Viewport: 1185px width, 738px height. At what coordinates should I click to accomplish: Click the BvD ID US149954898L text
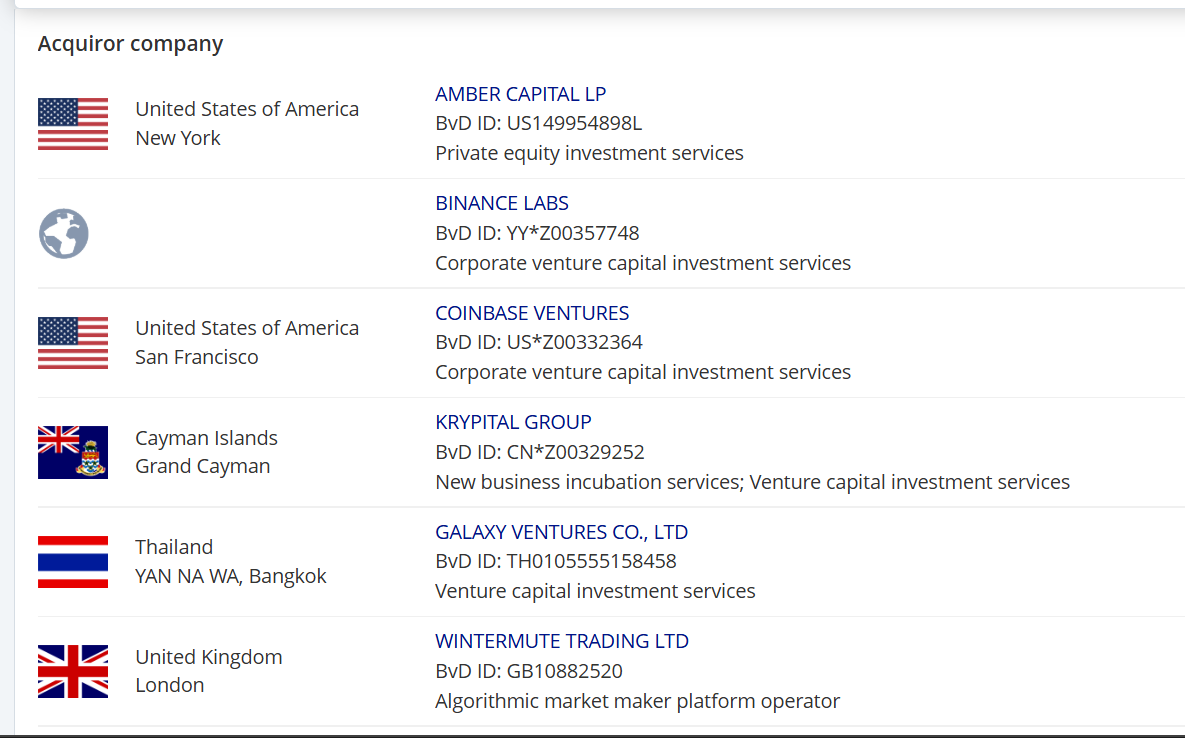538,123
